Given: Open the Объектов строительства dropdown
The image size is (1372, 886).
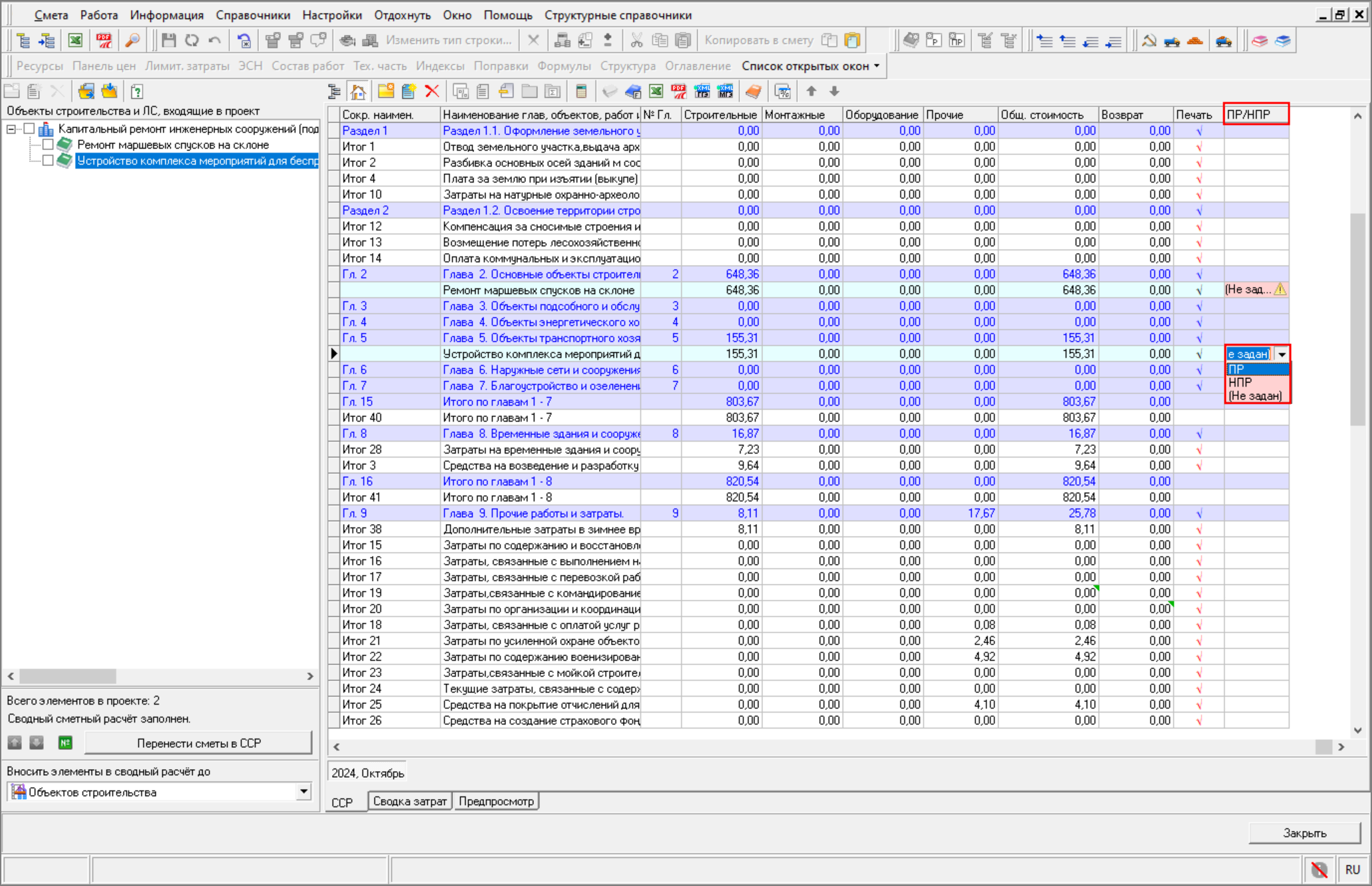Looking at the screenshot, I should [303, 791].
